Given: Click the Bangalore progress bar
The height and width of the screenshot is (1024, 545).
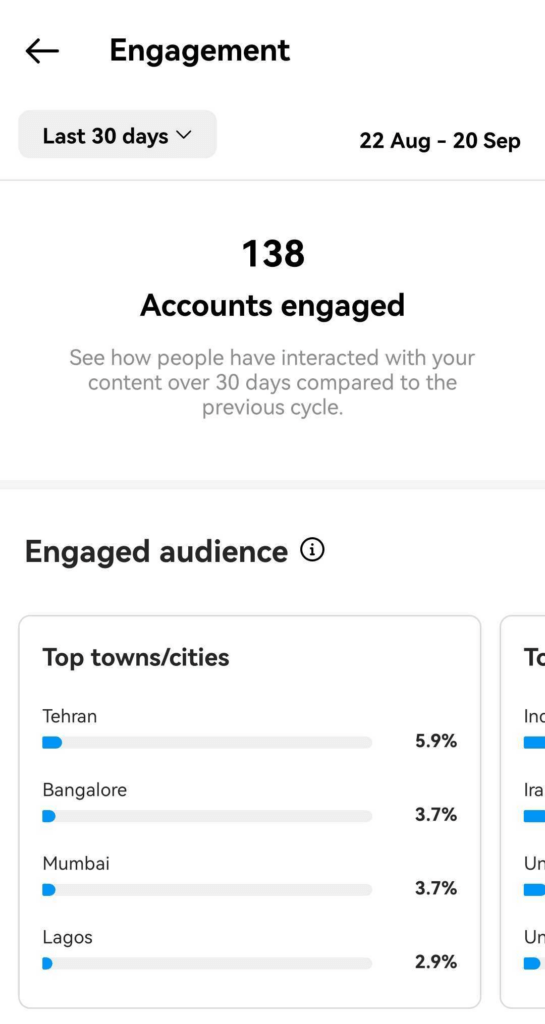Looking at the screenshot, I should pos(207,816).
